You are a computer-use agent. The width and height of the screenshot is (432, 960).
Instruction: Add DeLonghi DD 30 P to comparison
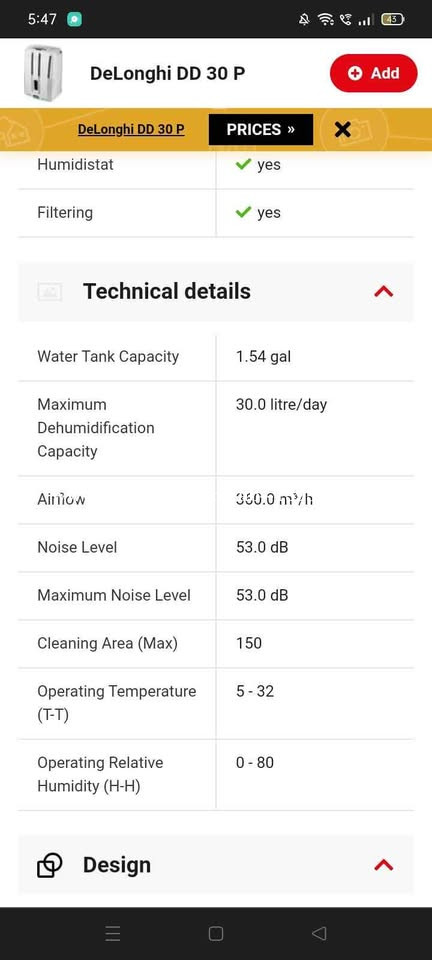pyautogui.click(x=373, y=73)
